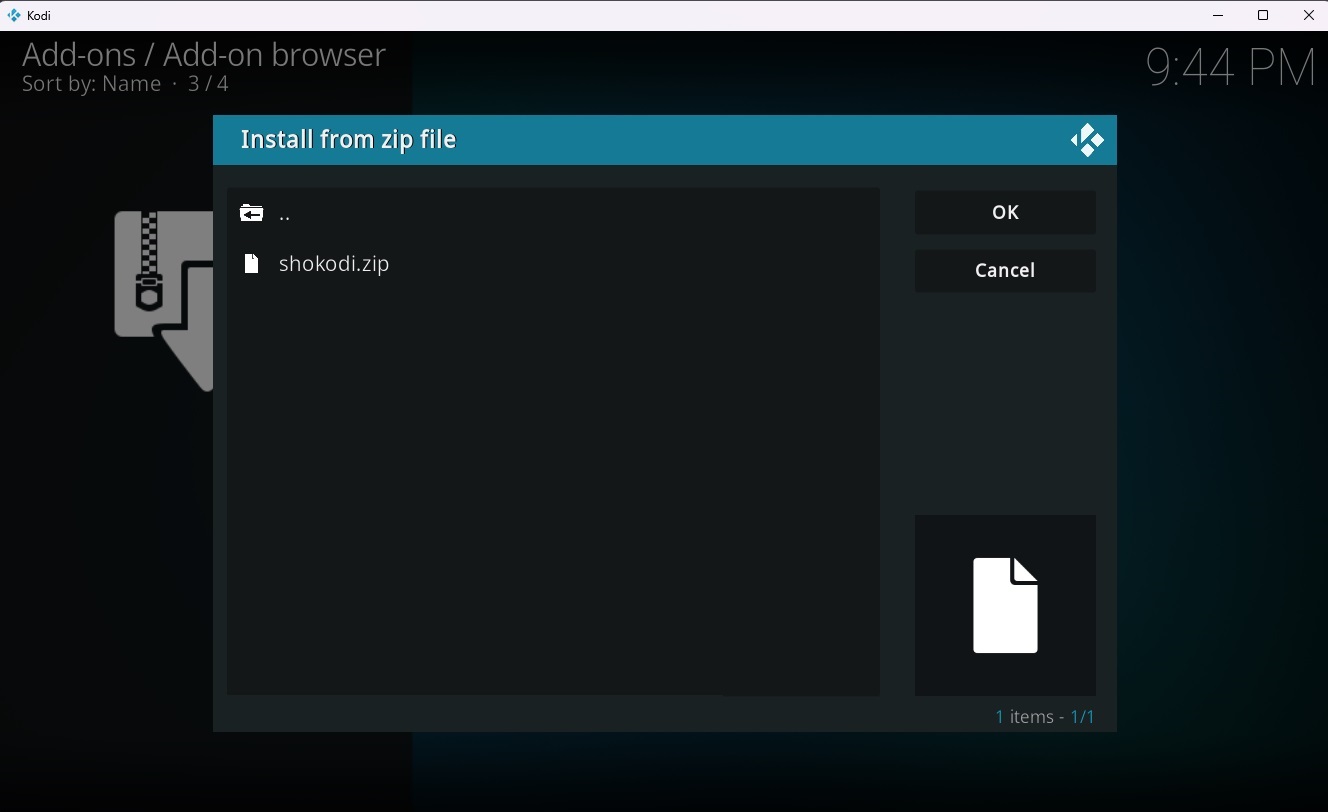Image resolution: width=1328 pixels, height=812 pixels.
Task: Minimize the Kodi window
Action: [x=1218, y=15]
